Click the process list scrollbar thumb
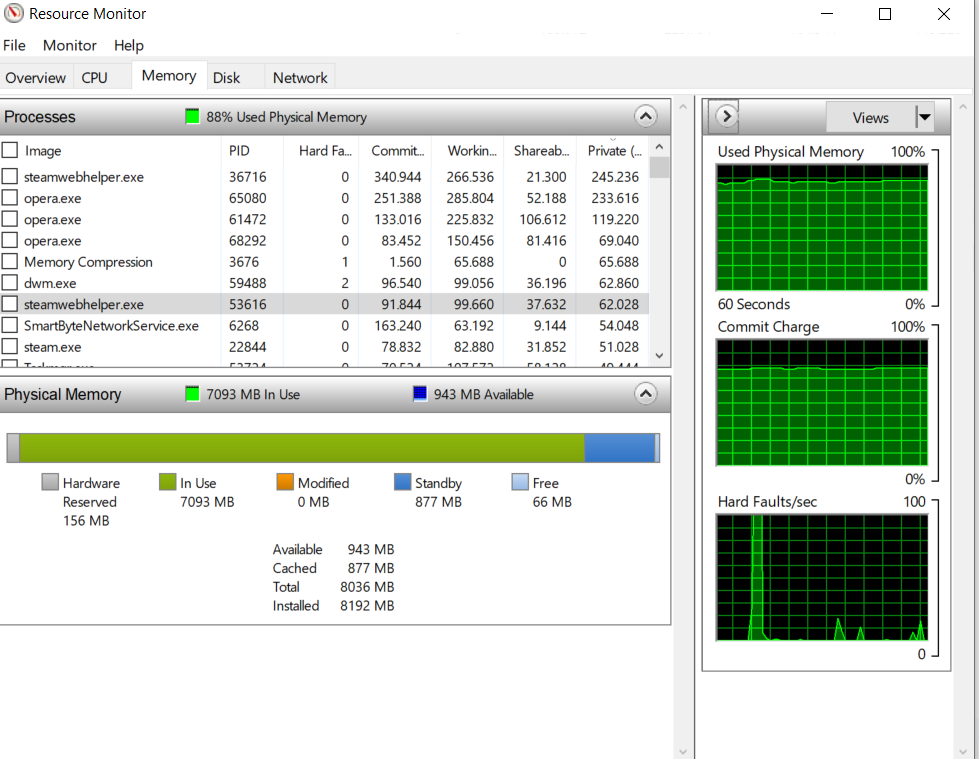Viewport: 979px width, 759px height. [x=659, y=168]
